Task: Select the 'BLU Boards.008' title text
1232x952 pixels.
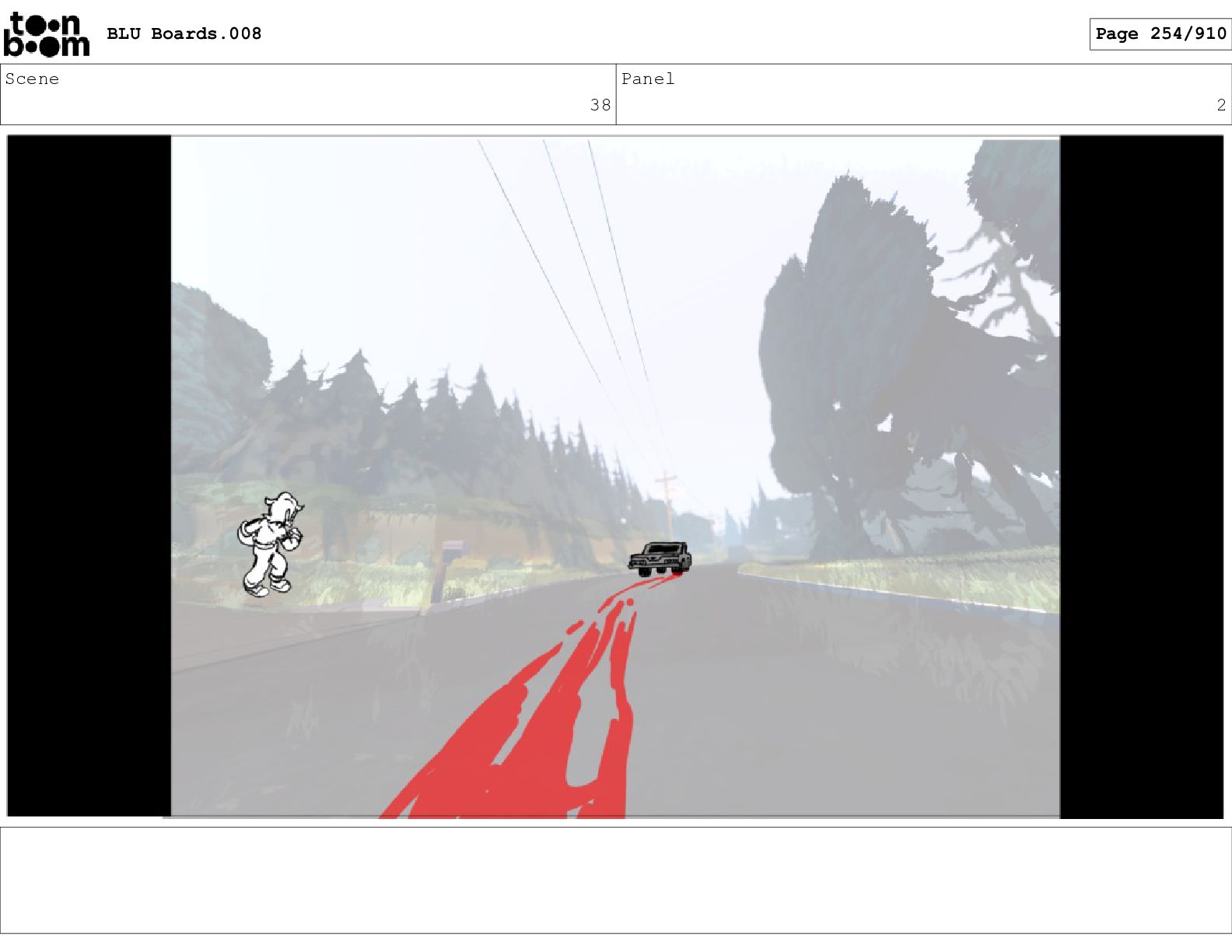Action: (x=184, y=33)
